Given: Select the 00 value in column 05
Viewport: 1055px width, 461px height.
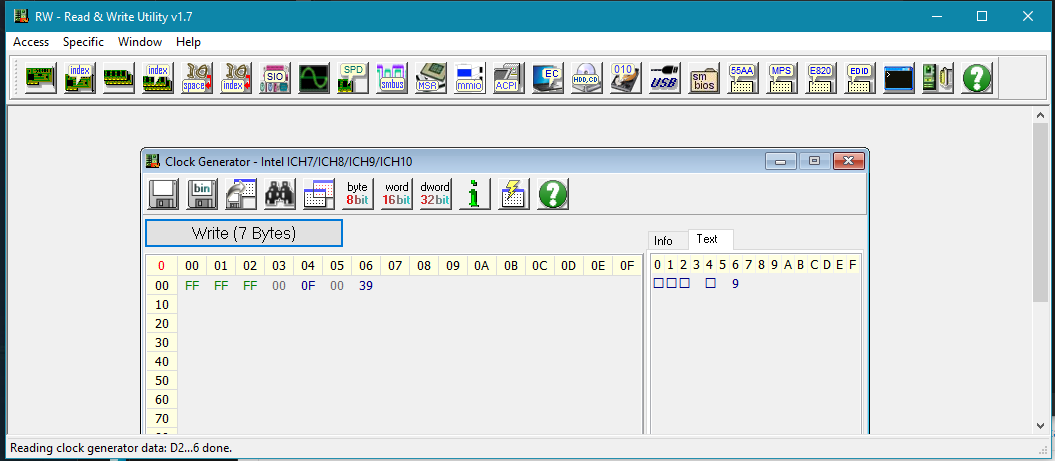Looking at the screenshot, I should click(337, 285).
